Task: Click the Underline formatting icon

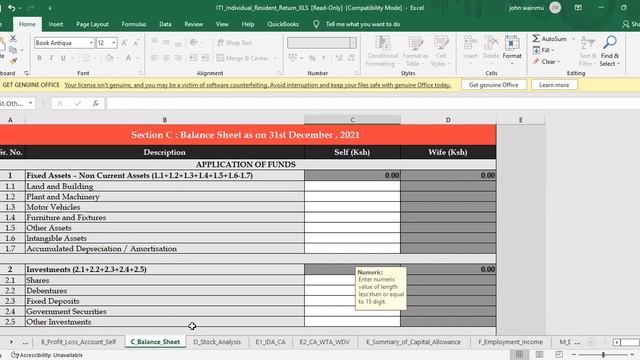Action: pyautogui.click(x=63, y=58)
